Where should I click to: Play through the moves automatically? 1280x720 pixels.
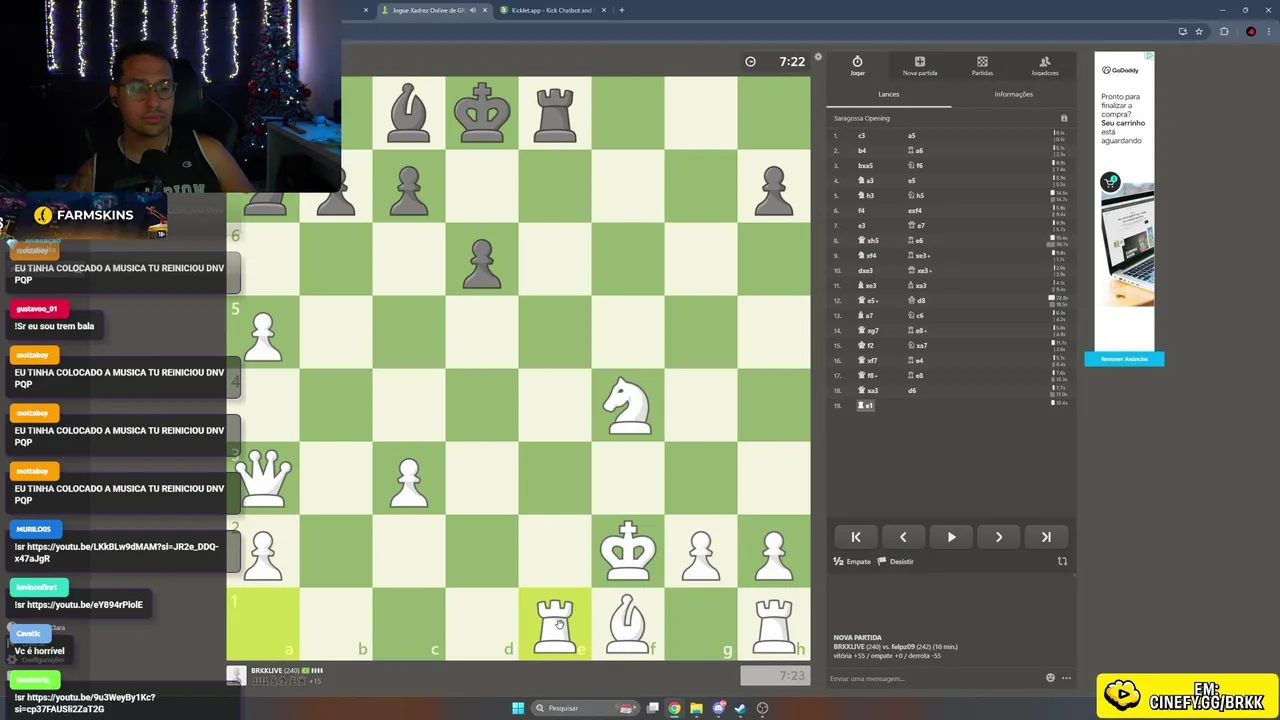pyautogui.click(x=951, y=537)
